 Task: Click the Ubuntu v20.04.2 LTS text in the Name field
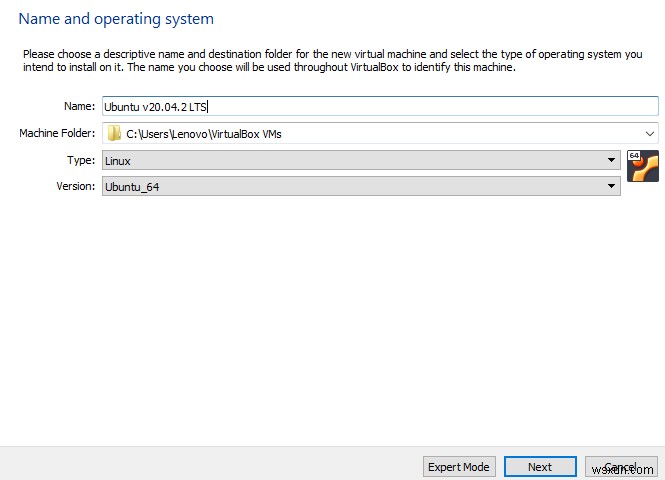tap(155, 107)
